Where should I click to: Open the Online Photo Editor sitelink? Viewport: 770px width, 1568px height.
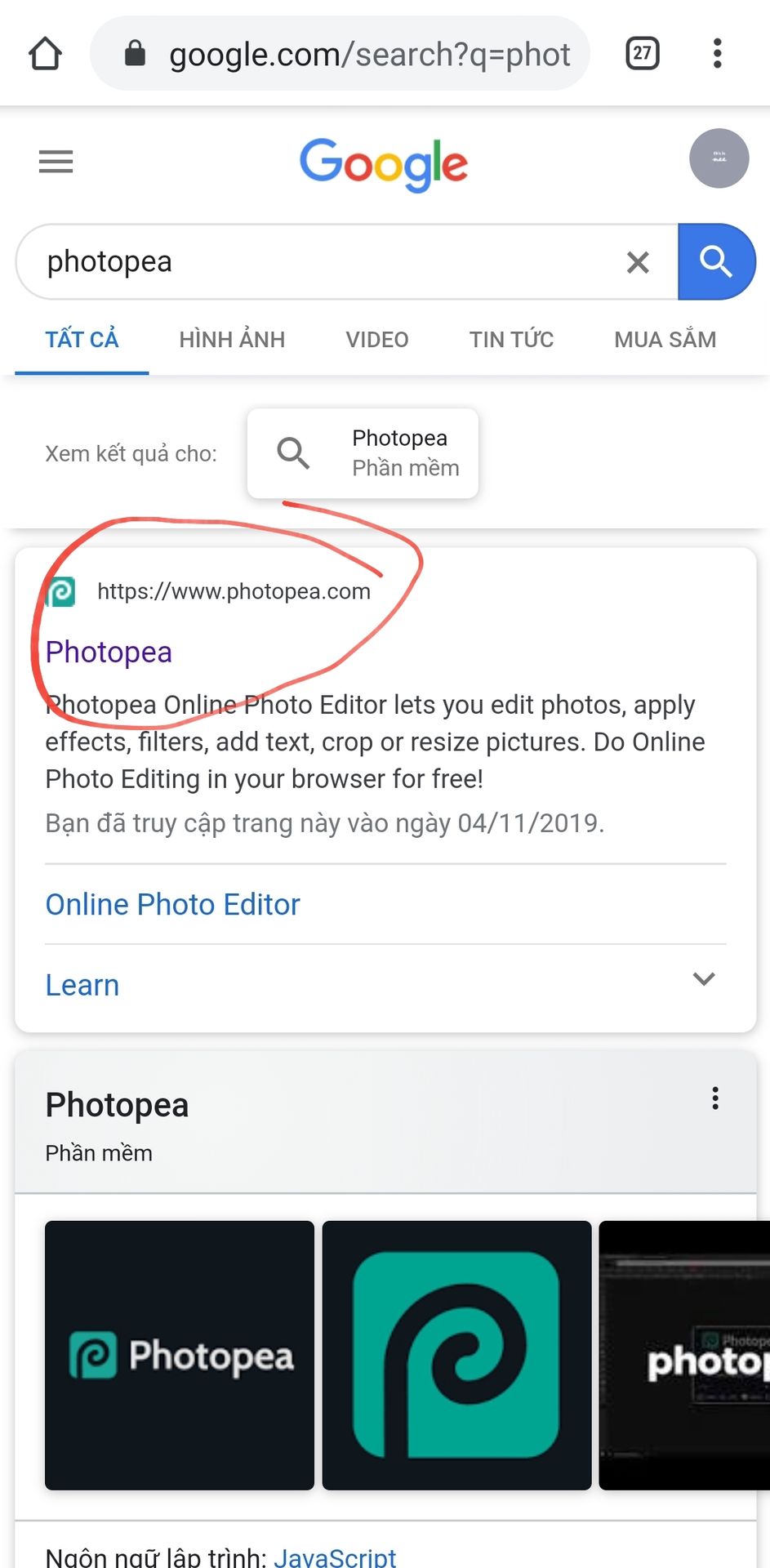pos(173,905)
